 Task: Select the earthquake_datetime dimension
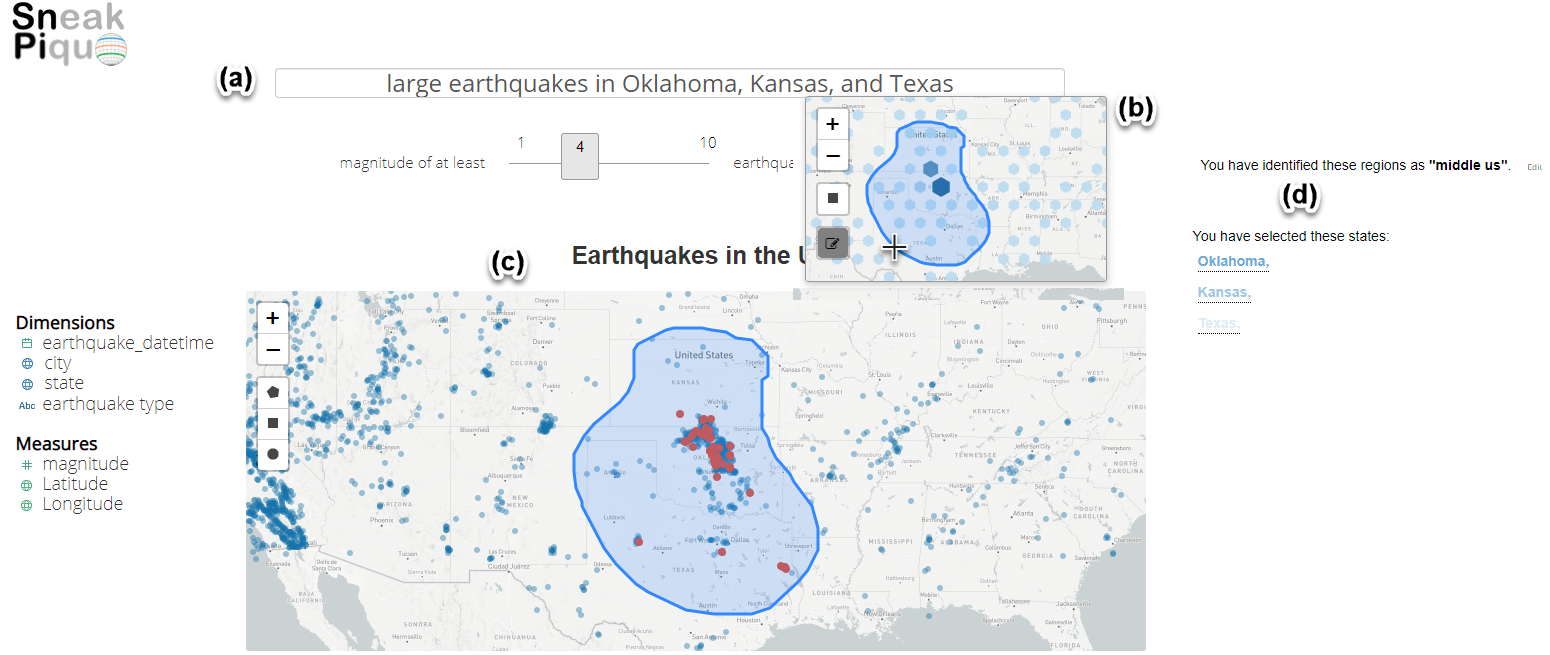(x=127, y=343)
